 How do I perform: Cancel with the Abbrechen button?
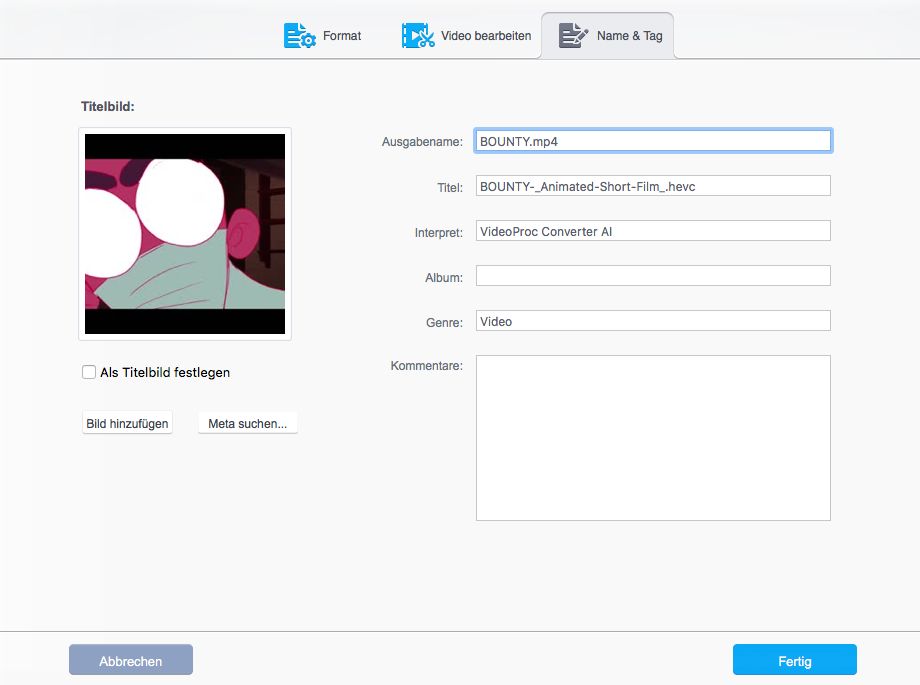(x=131, y=660)
